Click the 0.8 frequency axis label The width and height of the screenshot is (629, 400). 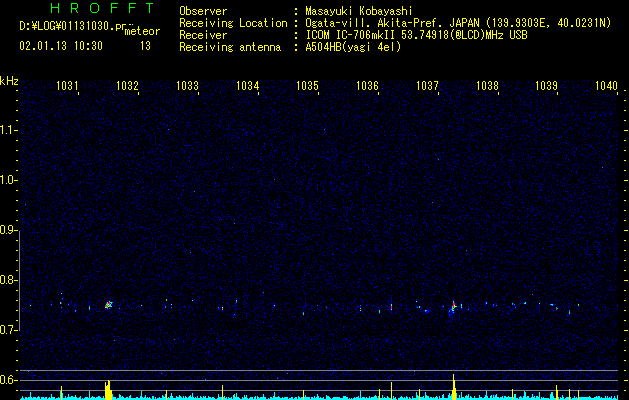pos(8,280)
